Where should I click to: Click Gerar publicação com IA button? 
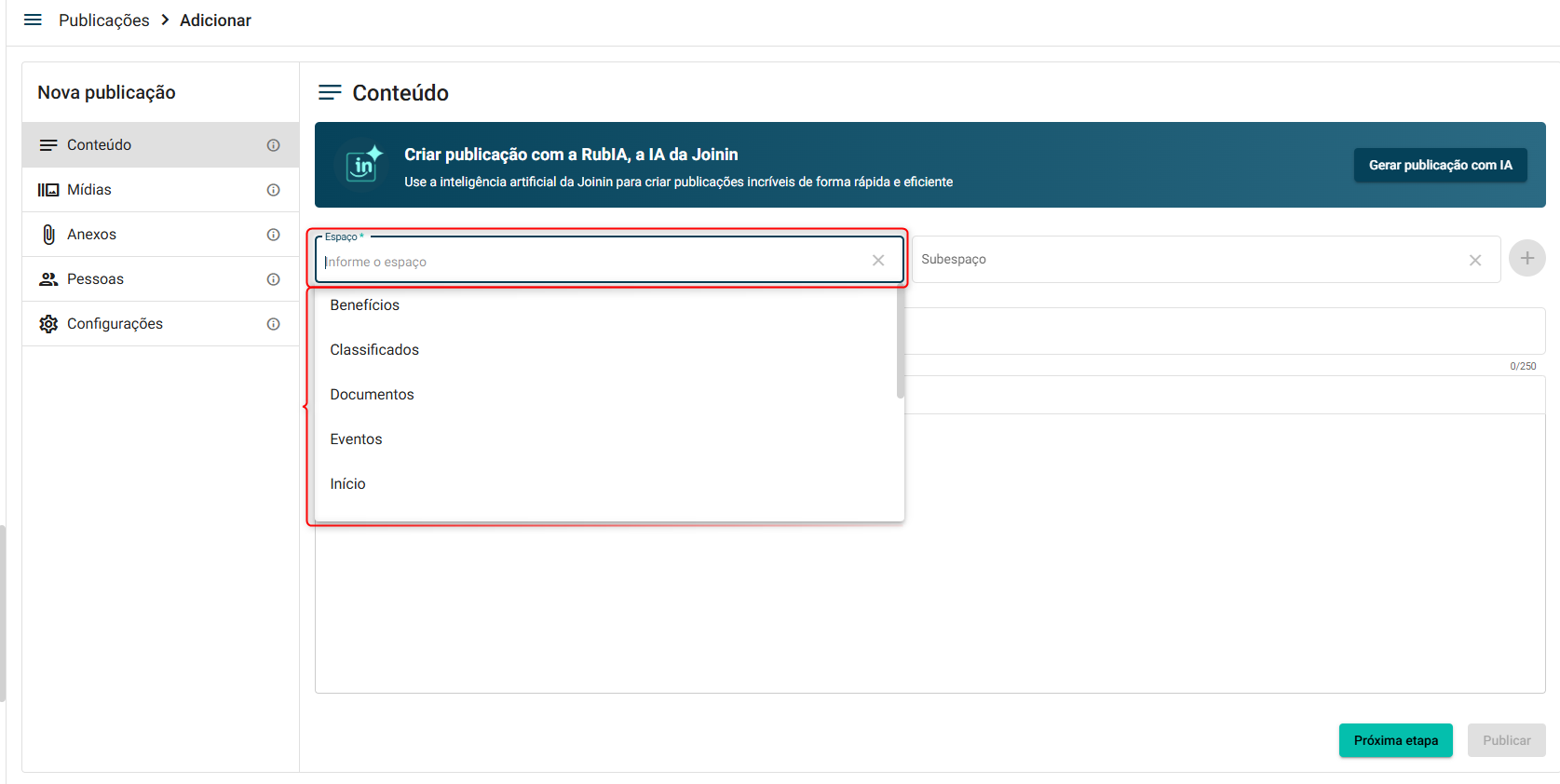(1440, 165)
